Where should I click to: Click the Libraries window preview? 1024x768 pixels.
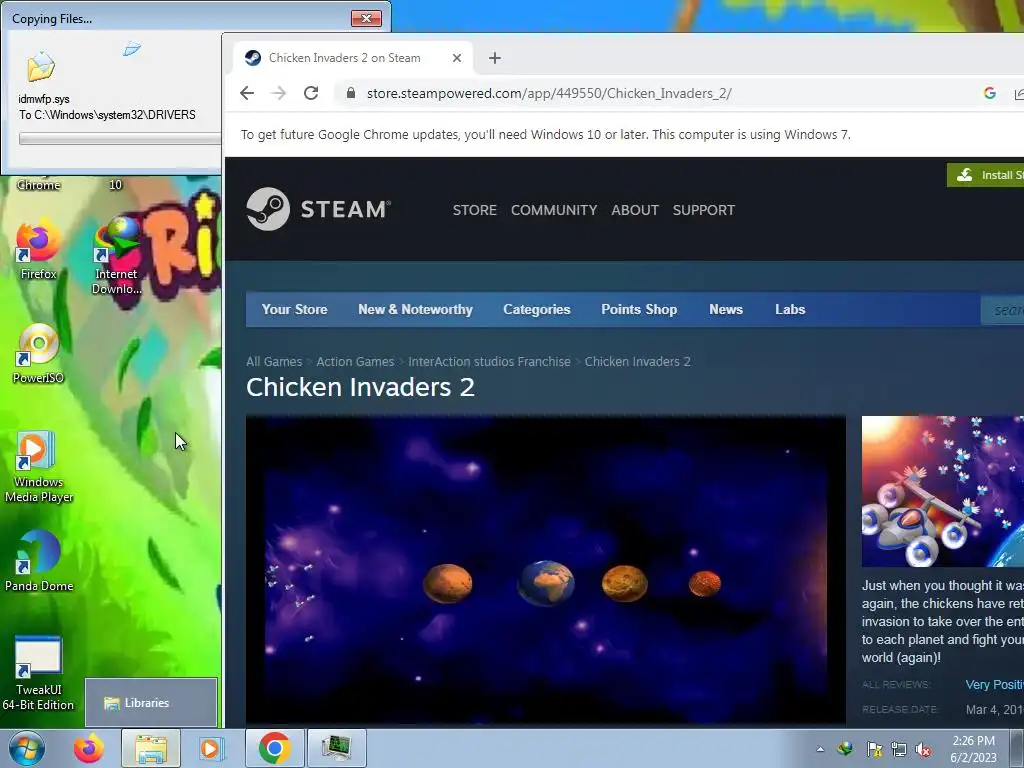tap(151, 703)
